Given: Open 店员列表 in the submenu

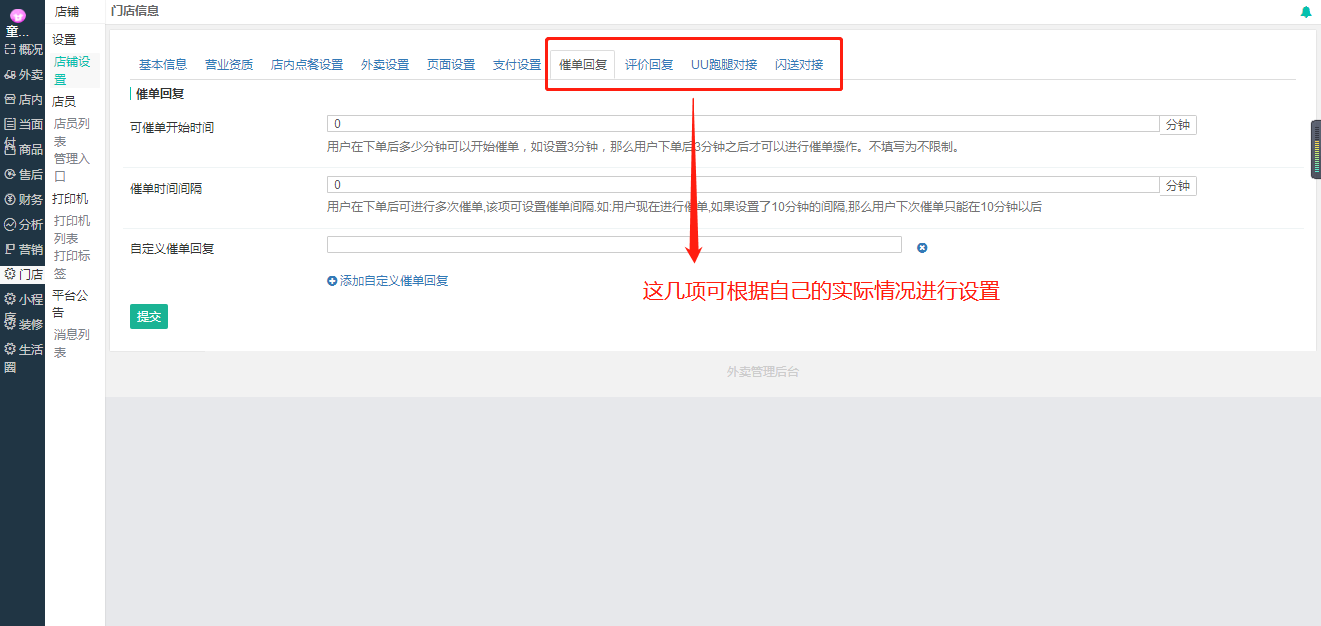Looking at the screenshot, I should click(72, 132).
